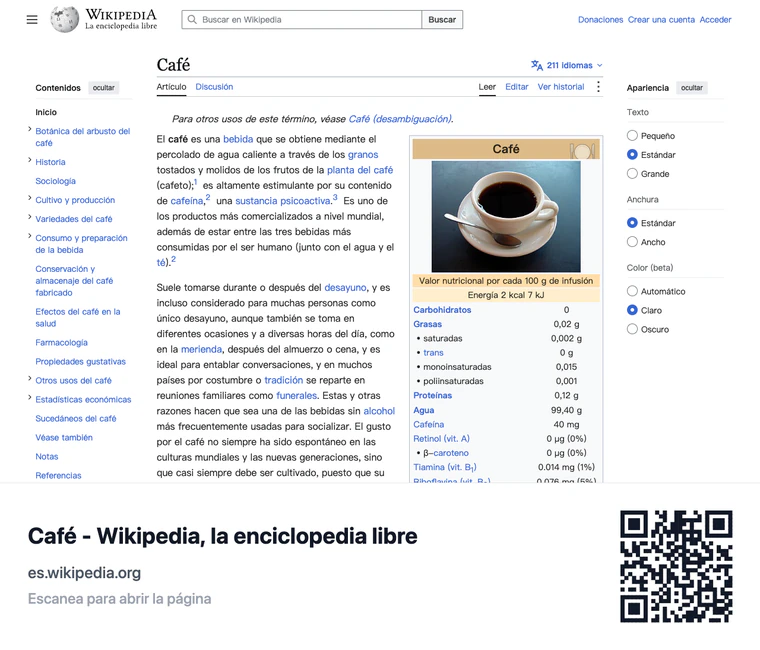Screen dimensions: 760x650
Task: Go to Sucedáneos del café section
Action: point(76,418)
